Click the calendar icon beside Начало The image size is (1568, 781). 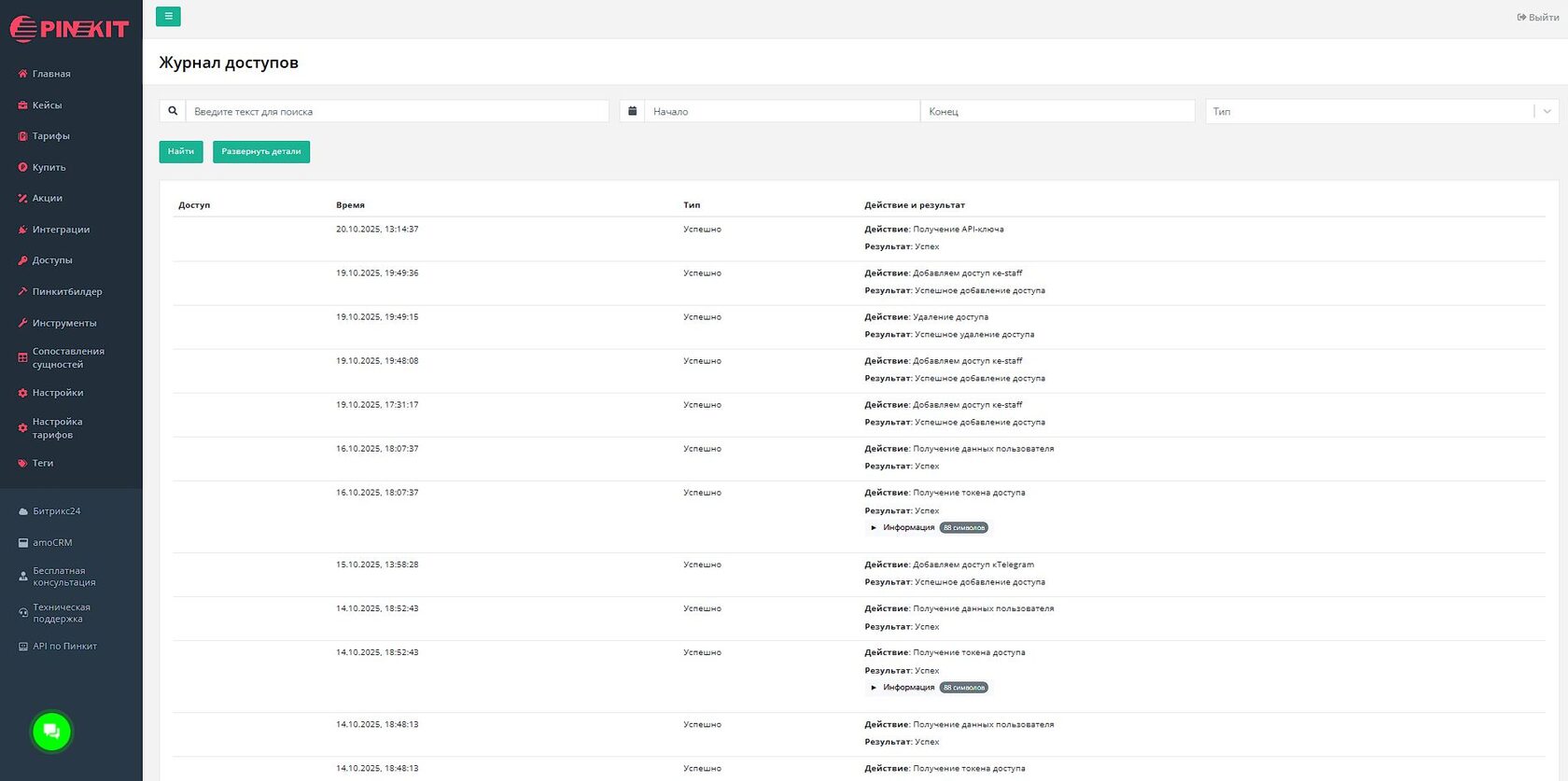click(632, 111)
